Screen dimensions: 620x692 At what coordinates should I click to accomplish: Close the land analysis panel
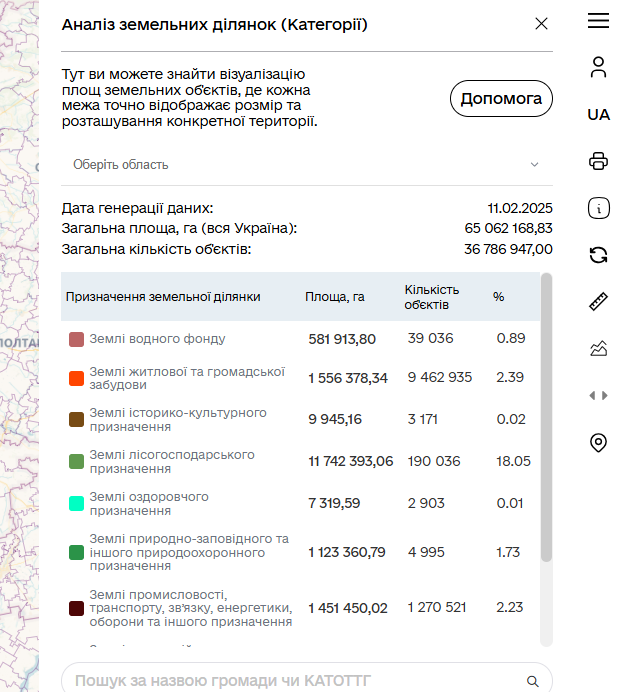[541, 24]
